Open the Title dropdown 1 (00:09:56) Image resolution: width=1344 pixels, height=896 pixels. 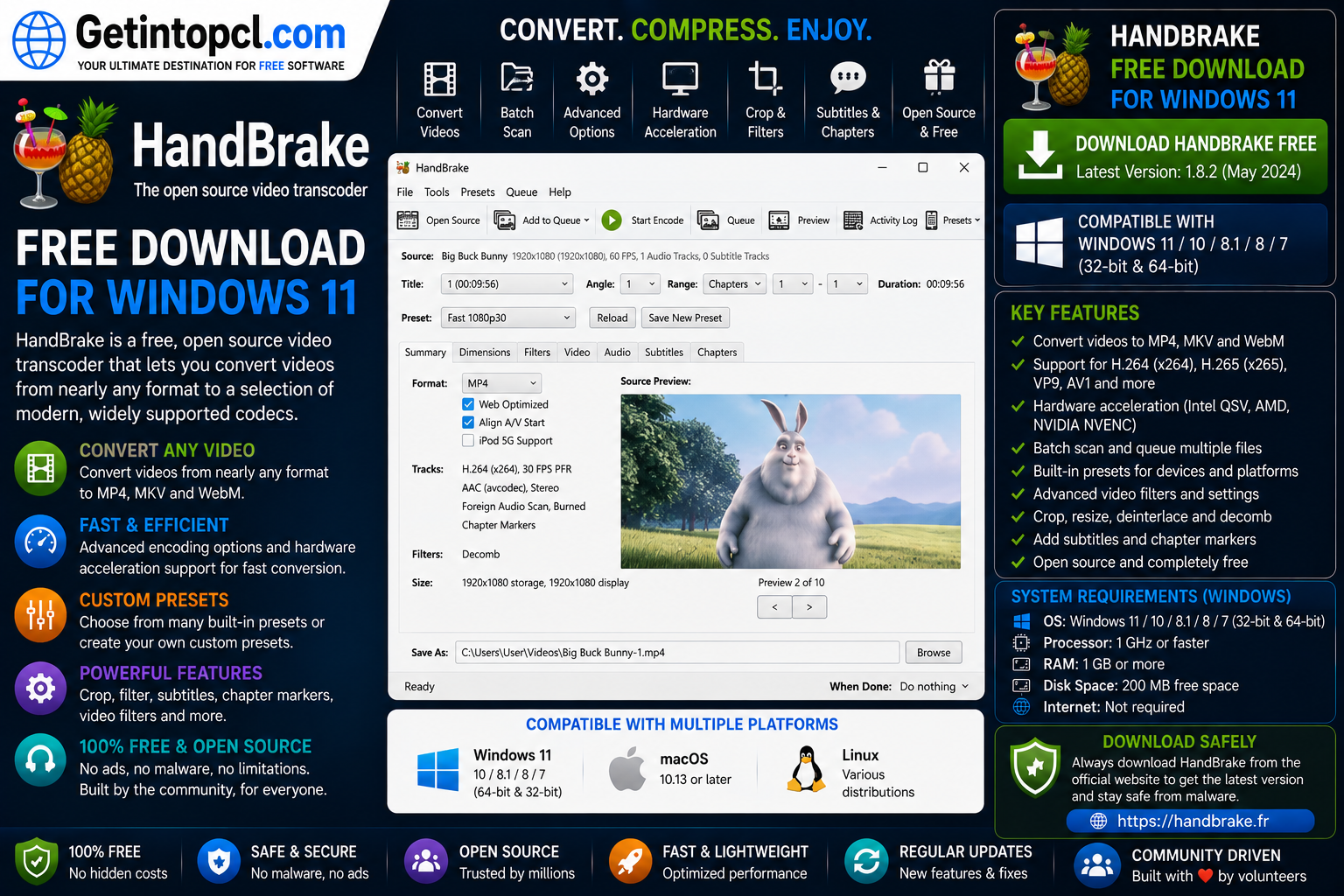[x=507, y=284]
